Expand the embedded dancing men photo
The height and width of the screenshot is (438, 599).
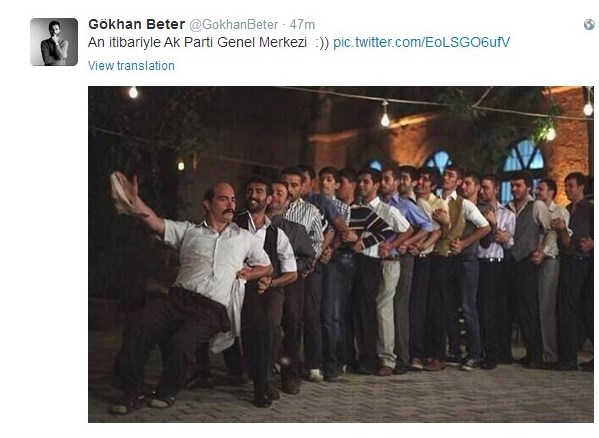pyautogui.click(x=341, y=254)
